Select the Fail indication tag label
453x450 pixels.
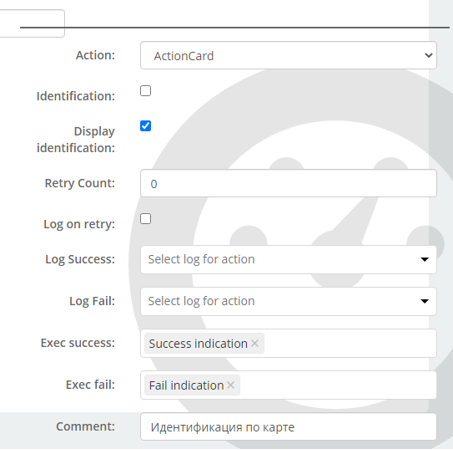186,386
